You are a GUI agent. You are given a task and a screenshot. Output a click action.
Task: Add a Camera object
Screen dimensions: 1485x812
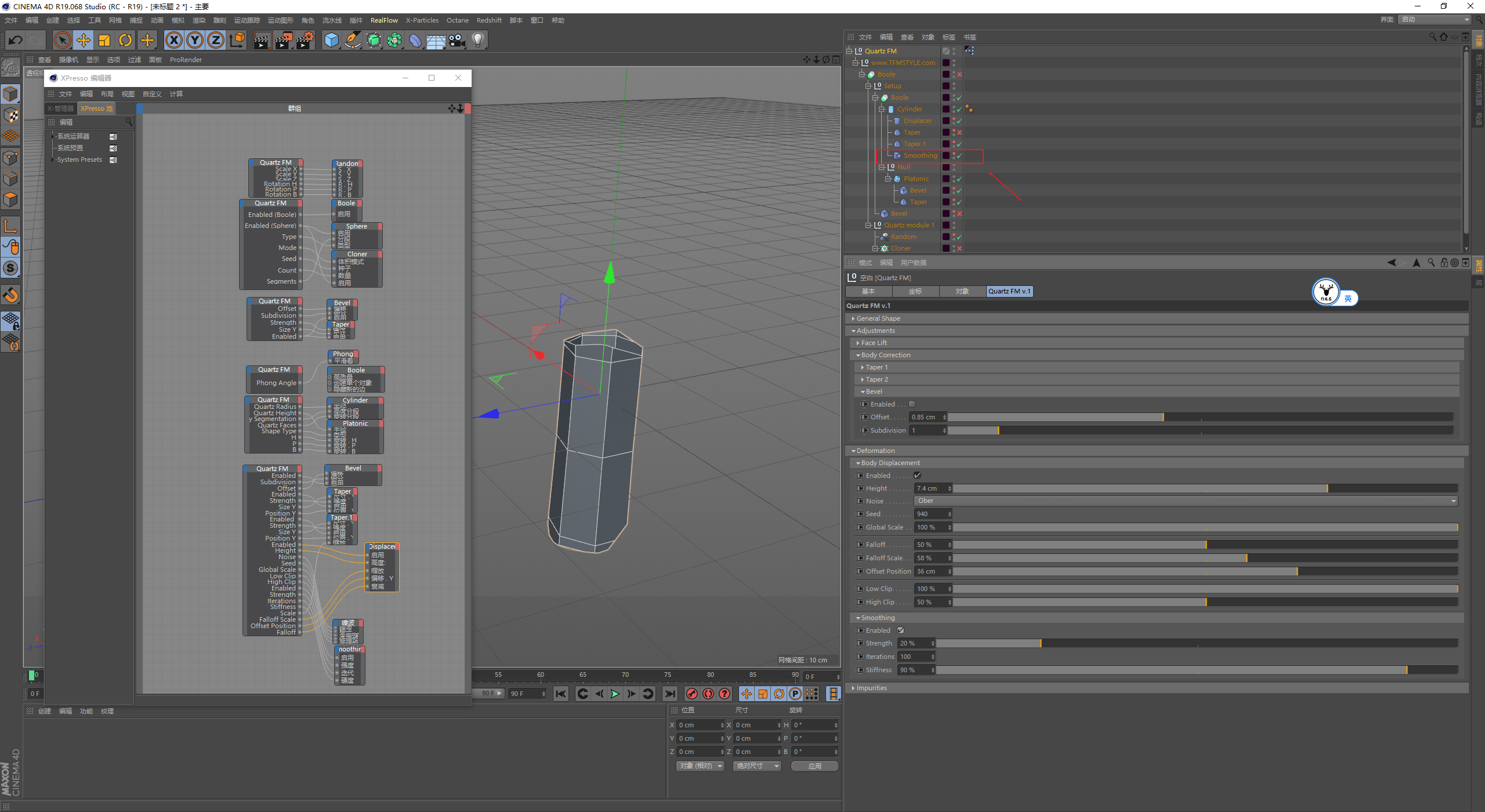coord(457,40)
